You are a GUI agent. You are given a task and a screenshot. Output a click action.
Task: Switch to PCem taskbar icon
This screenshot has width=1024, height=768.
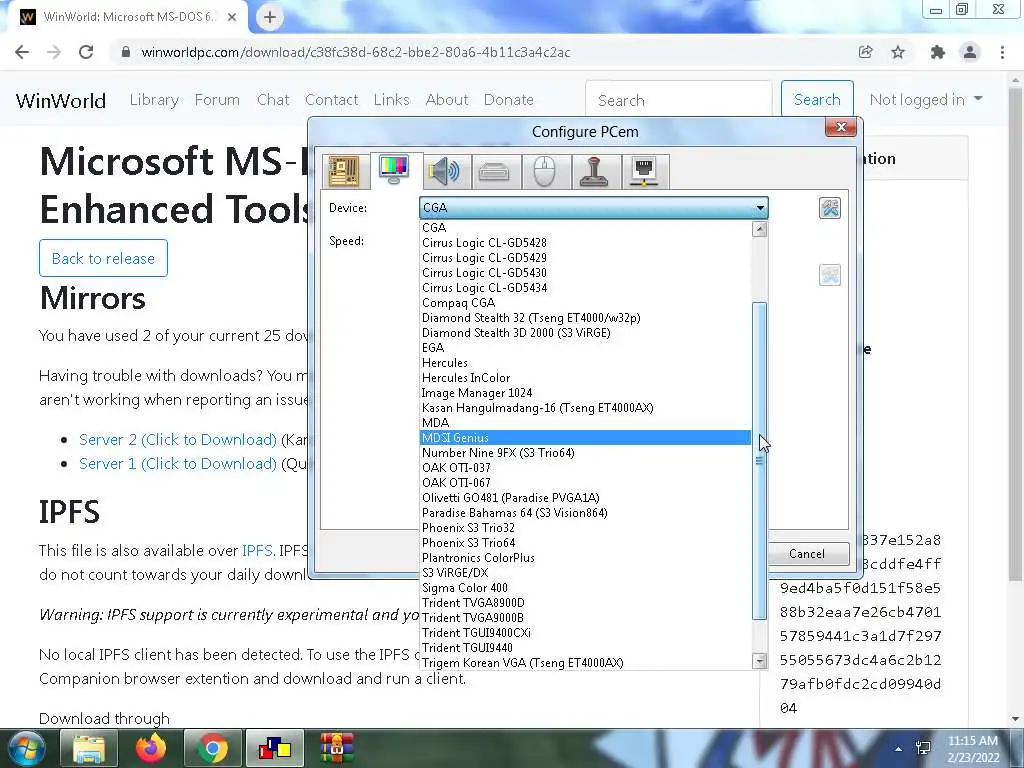pyautogui.click(x=275, y=748)
